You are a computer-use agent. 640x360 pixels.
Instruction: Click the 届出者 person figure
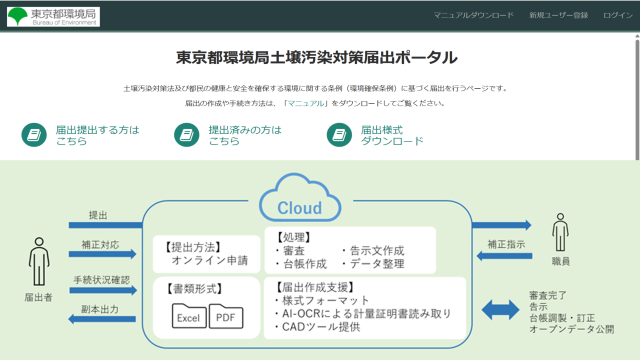click(39, 261)
